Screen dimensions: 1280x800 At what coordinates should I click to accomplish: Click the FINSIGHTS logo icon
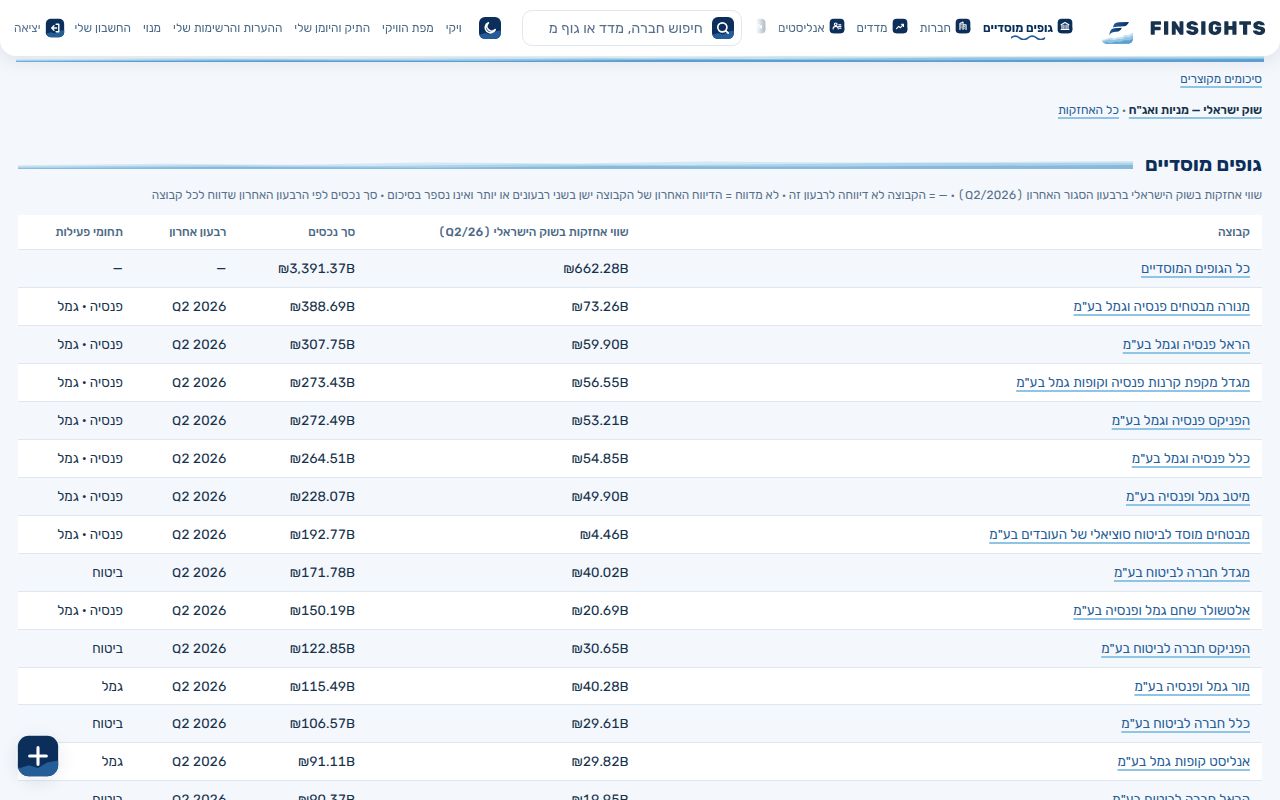1119,32
